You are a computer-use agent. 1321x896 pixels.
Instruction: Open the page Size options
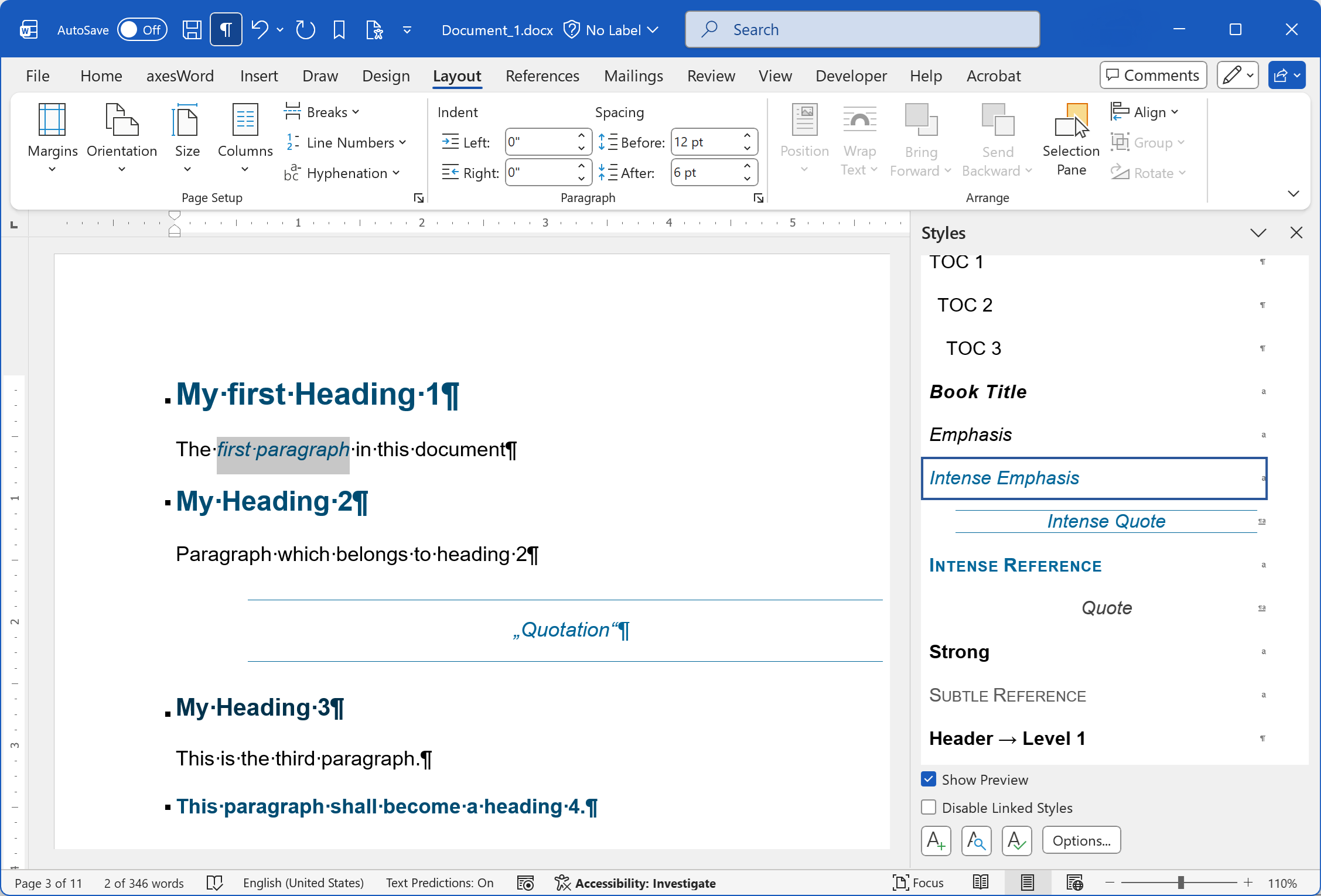(x=187, y=139)
